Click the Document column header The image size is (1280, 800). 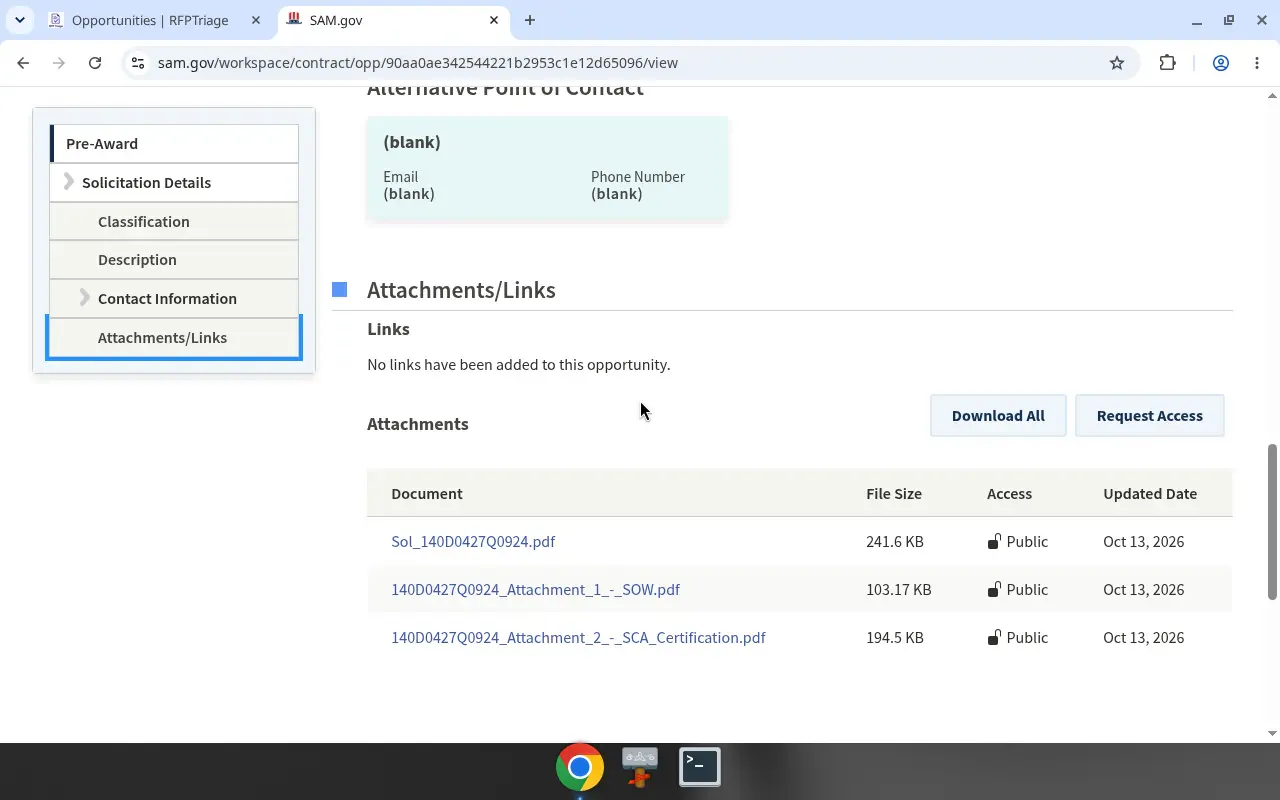pos(427,493)
